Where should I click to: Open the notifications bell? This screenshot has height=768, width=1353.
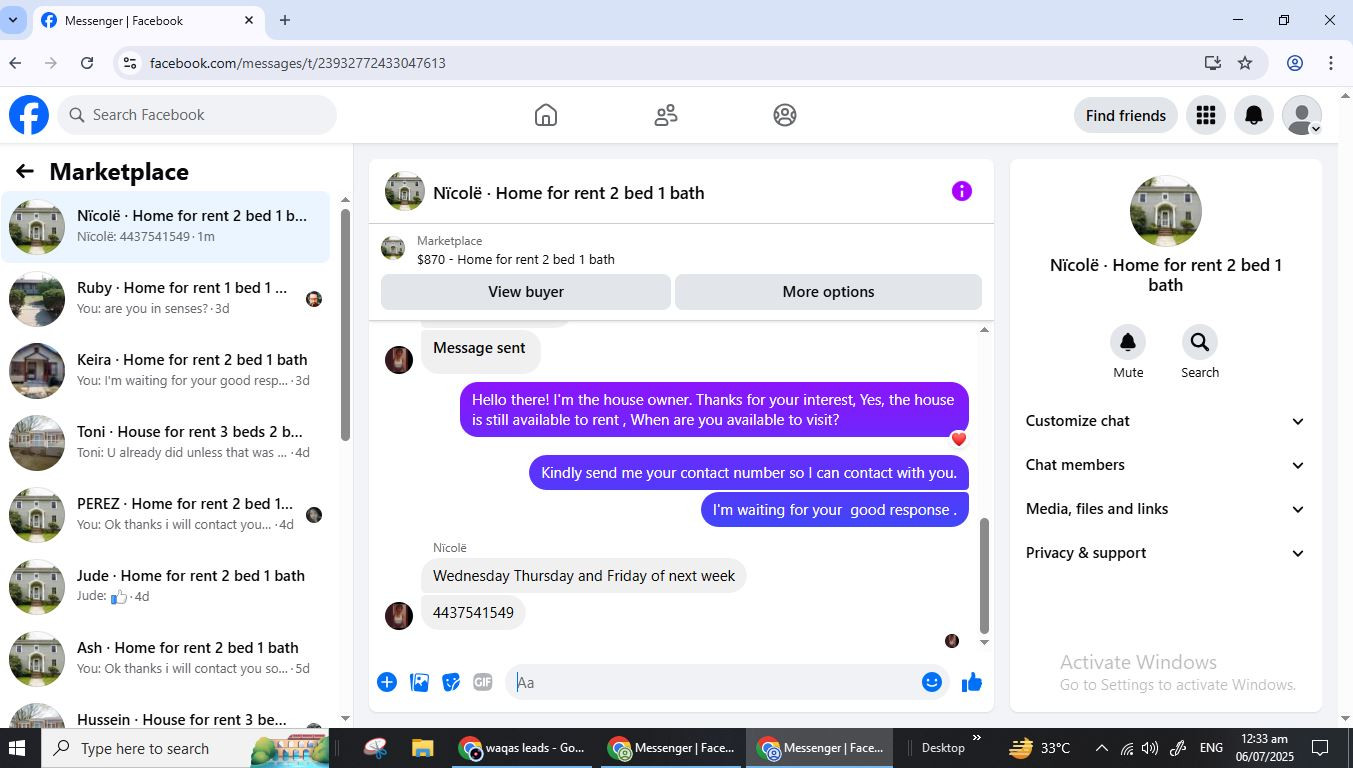(1254, 115)
